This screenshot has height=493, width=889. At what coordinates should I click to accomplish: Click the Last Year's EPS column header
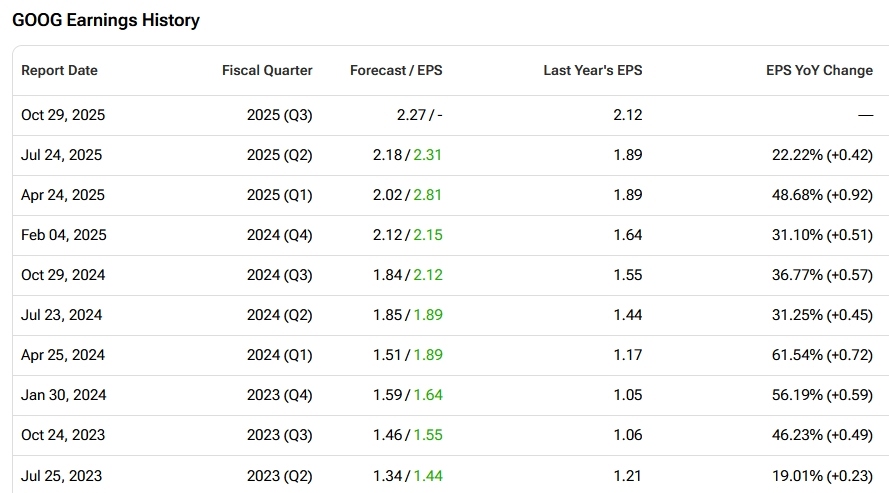592,71
